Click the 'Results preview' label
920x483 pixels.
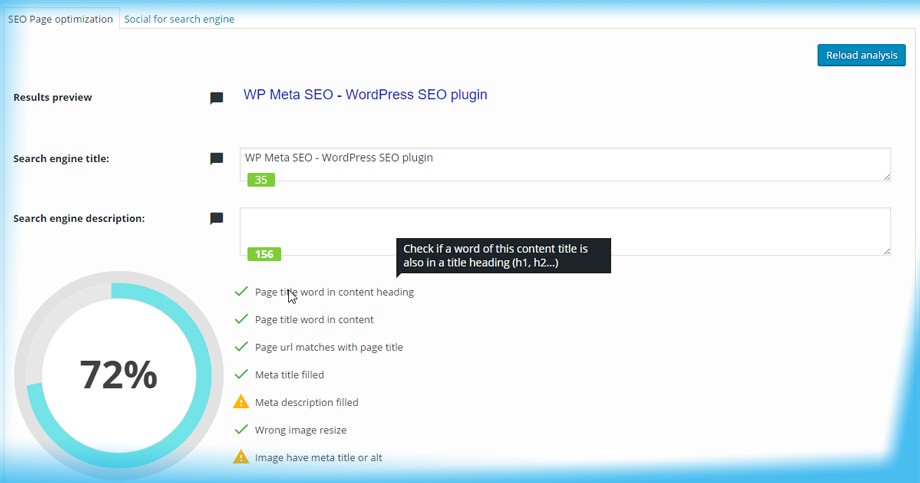click(x=53, y=97)
